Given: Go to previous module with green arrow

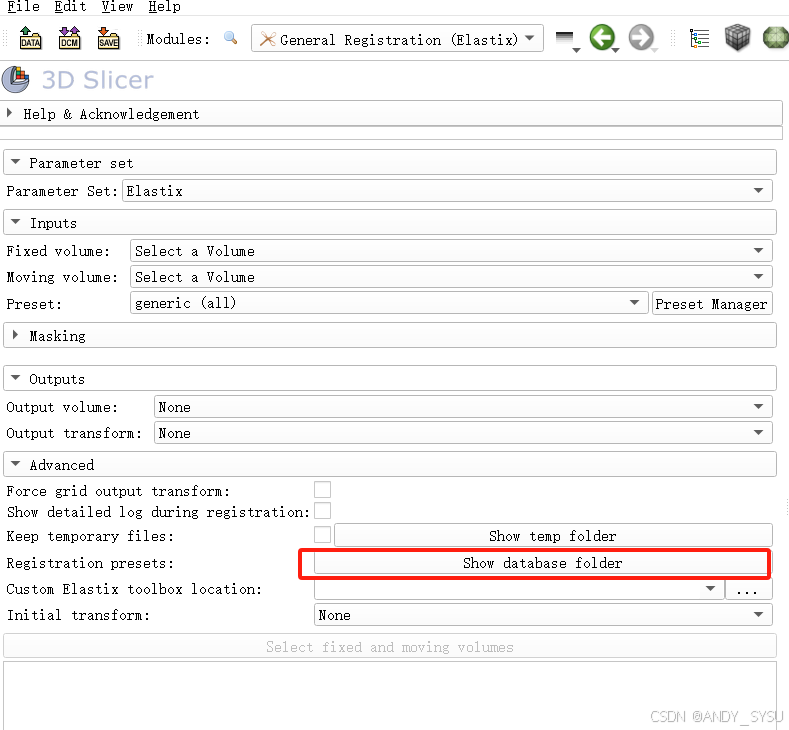Looking at the screenshot, I should tap(603, 38).
